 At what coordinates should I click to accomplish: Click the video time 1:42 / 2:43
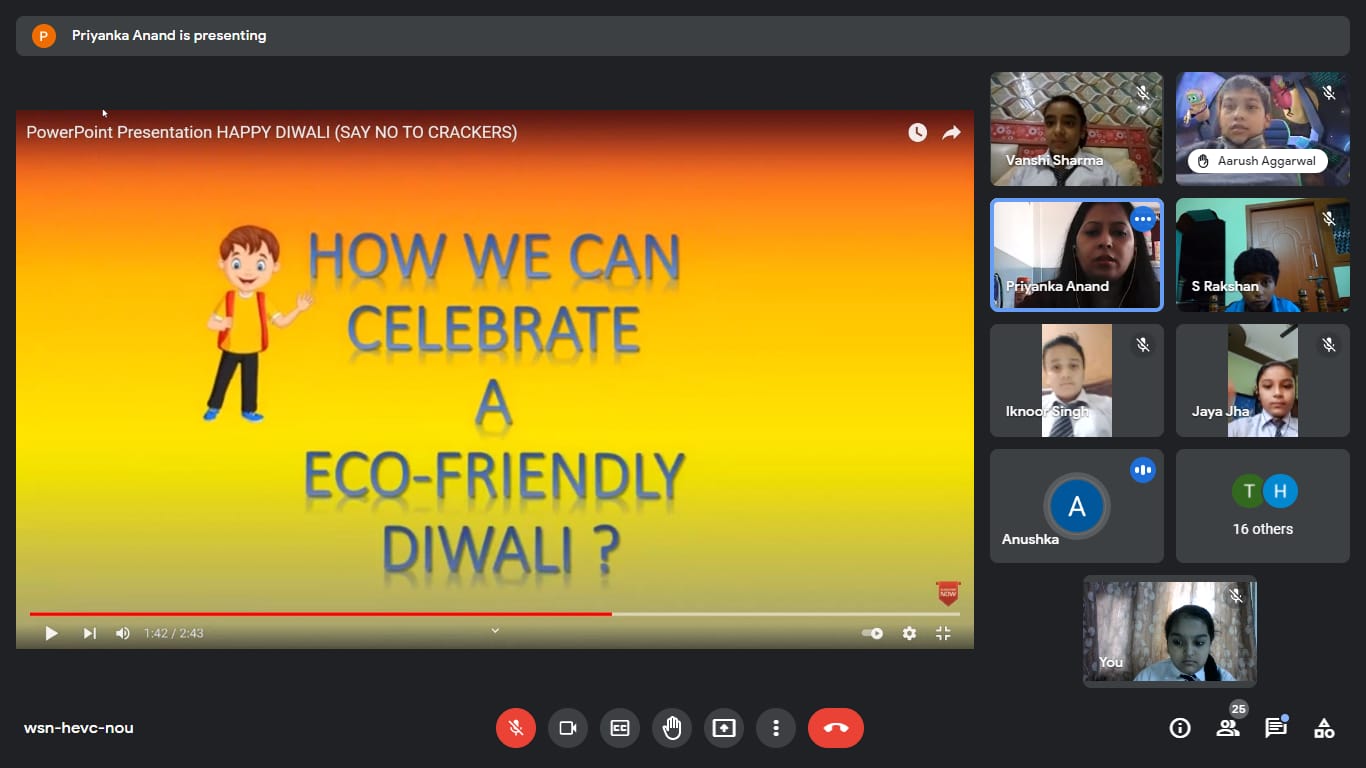point(174,633)
